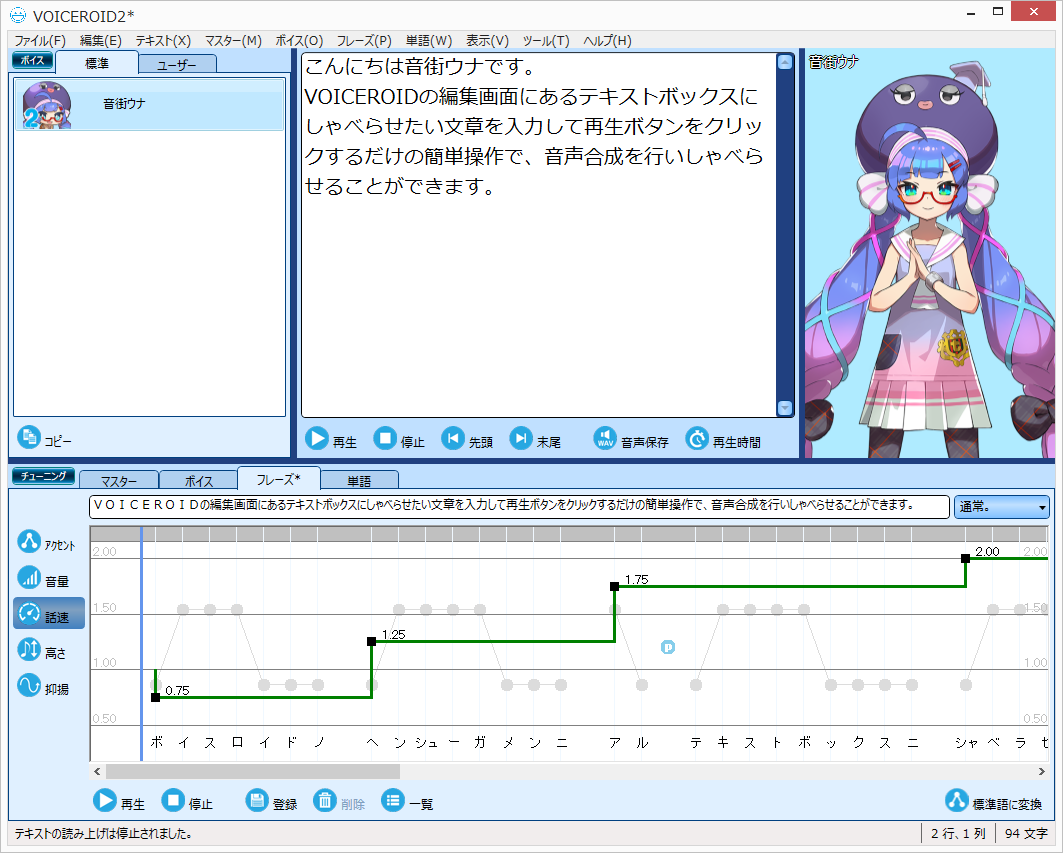Select the 1.75 speed control point
Viewport: 1063px width, 853px height.
click(x=614, y=587)
